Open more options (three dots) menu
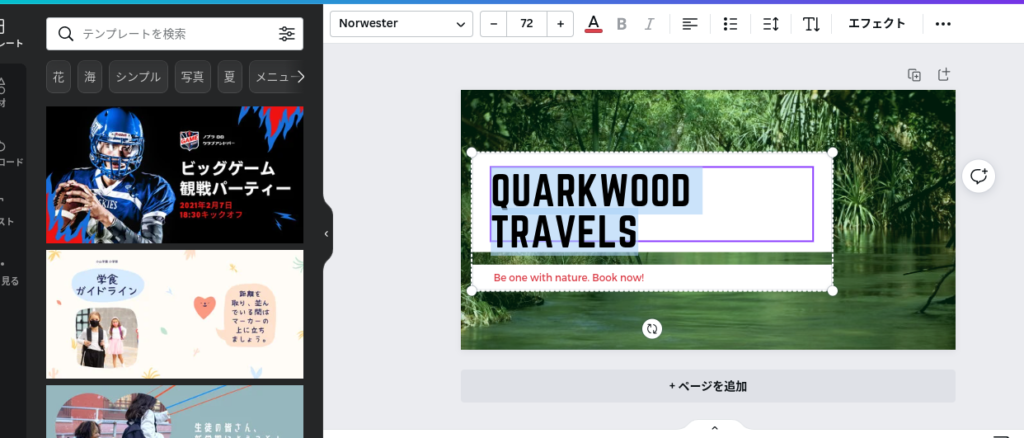Viewport: 1024px width, 438px height. pos(943,24)
